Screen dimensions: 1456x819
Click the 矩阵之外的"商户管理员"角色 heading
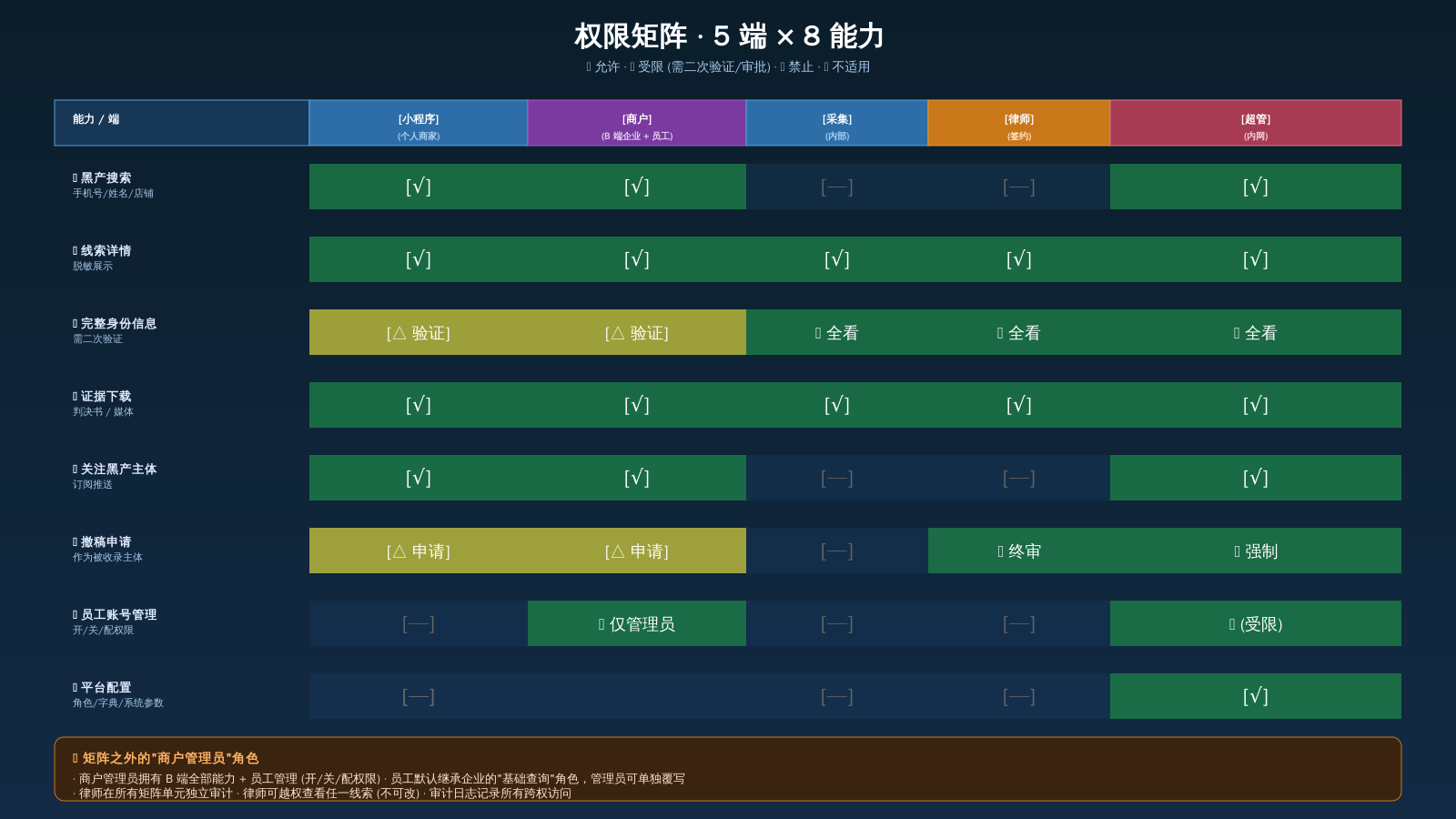(166, 758)
